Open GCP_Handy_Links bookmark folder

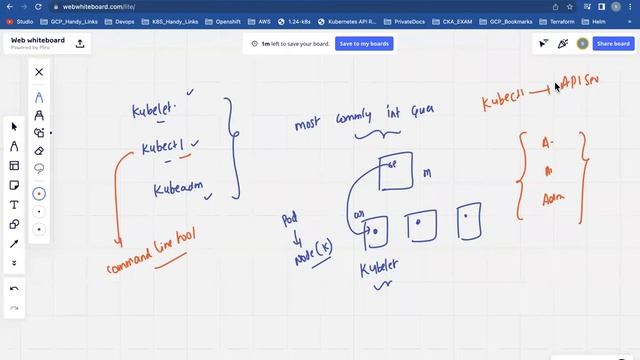click(69, 22)
